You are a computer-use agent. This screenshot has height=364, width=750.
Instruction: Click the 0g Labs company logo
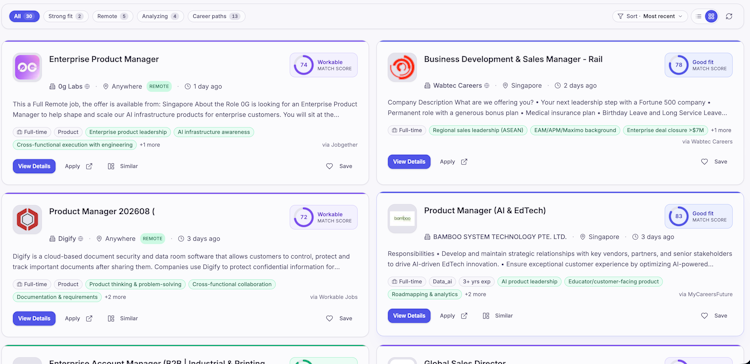click(27, 67)
